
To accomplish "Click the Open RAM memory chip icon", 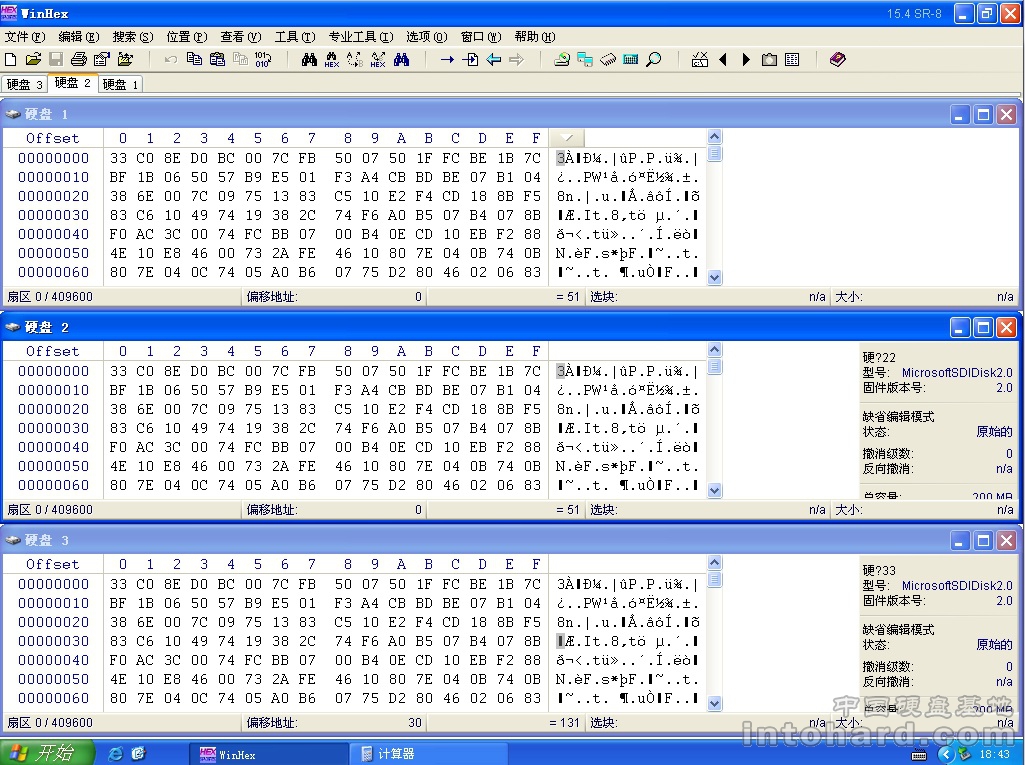I will coord(608,60).
